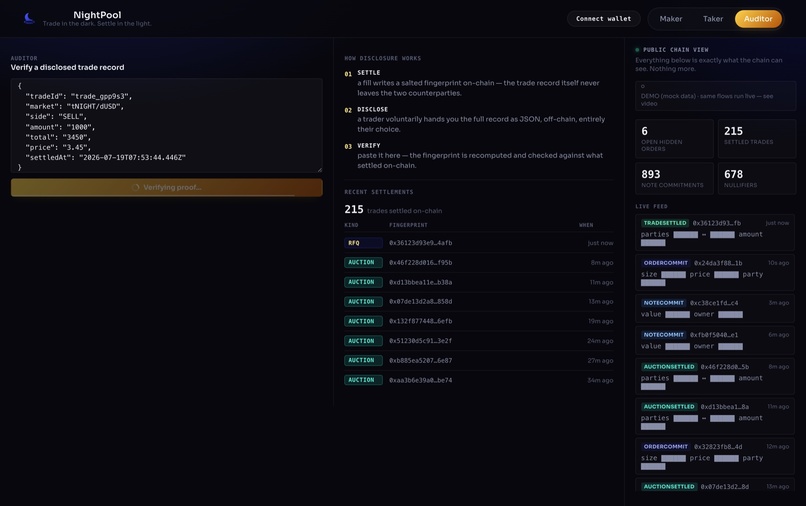Click the NightPool title text
Image resolution: width=806 pixels, height=506 pixels.
(97, 15)
